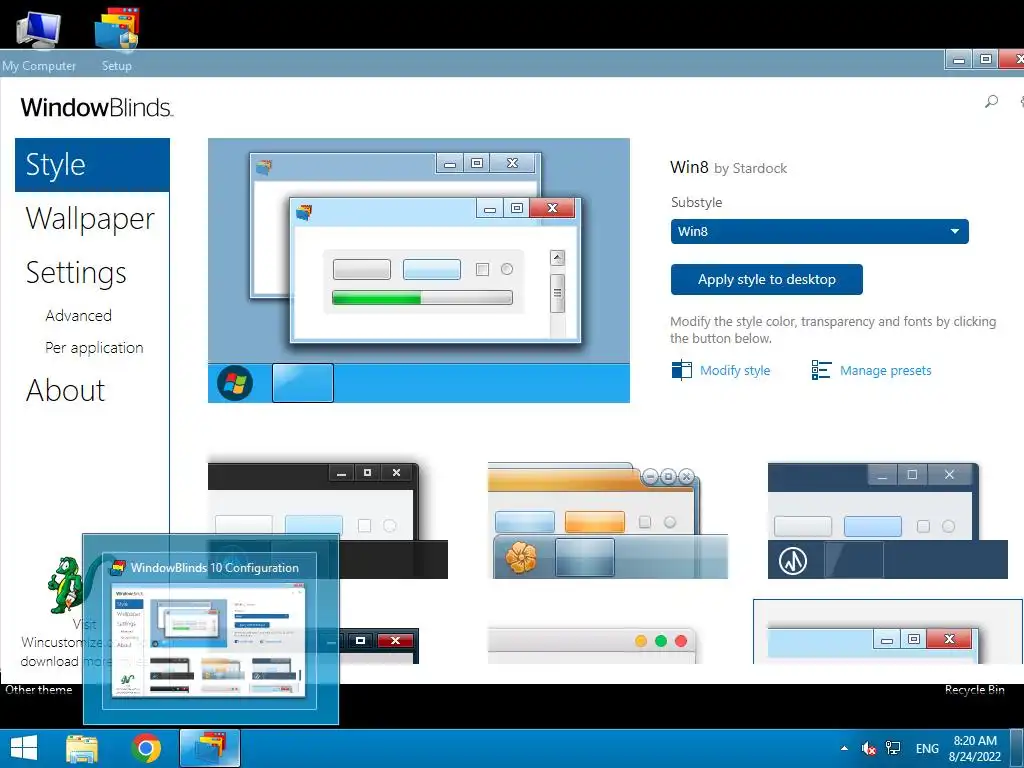The width and height of the screenshot is (1024, 768).
Task: Click the checkbox in Win8 preview
Action: (x=483, y=270)
